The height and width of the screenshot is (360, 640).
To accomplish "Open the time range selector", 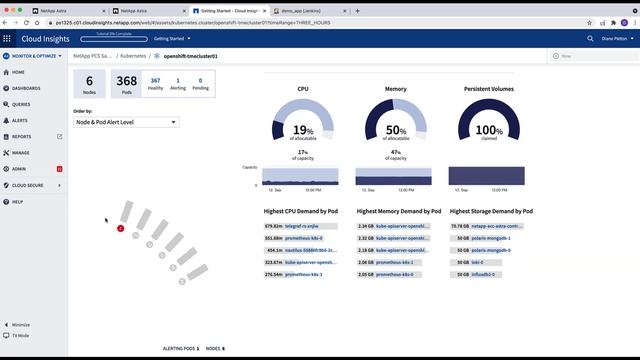I will click(593, 56).
